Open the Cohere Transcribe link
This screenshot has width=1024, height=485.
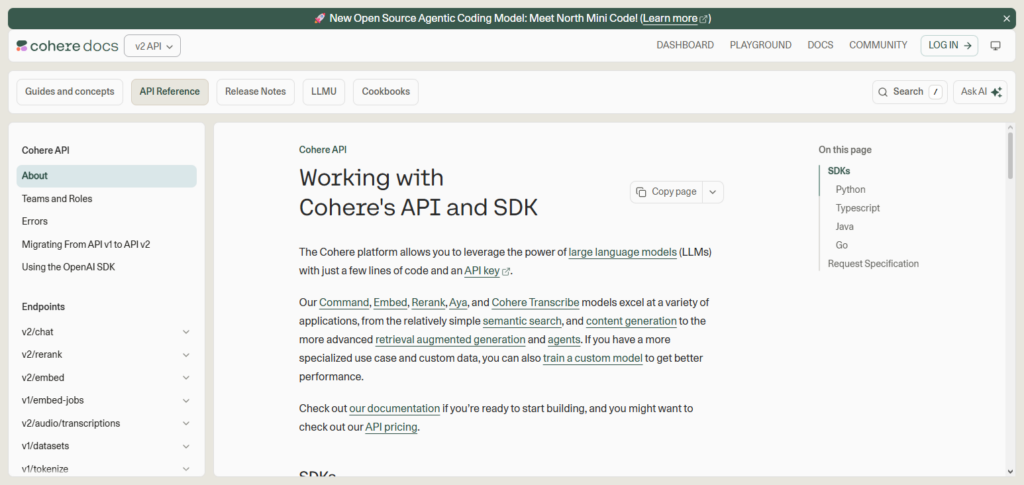[x=535, y=302]
